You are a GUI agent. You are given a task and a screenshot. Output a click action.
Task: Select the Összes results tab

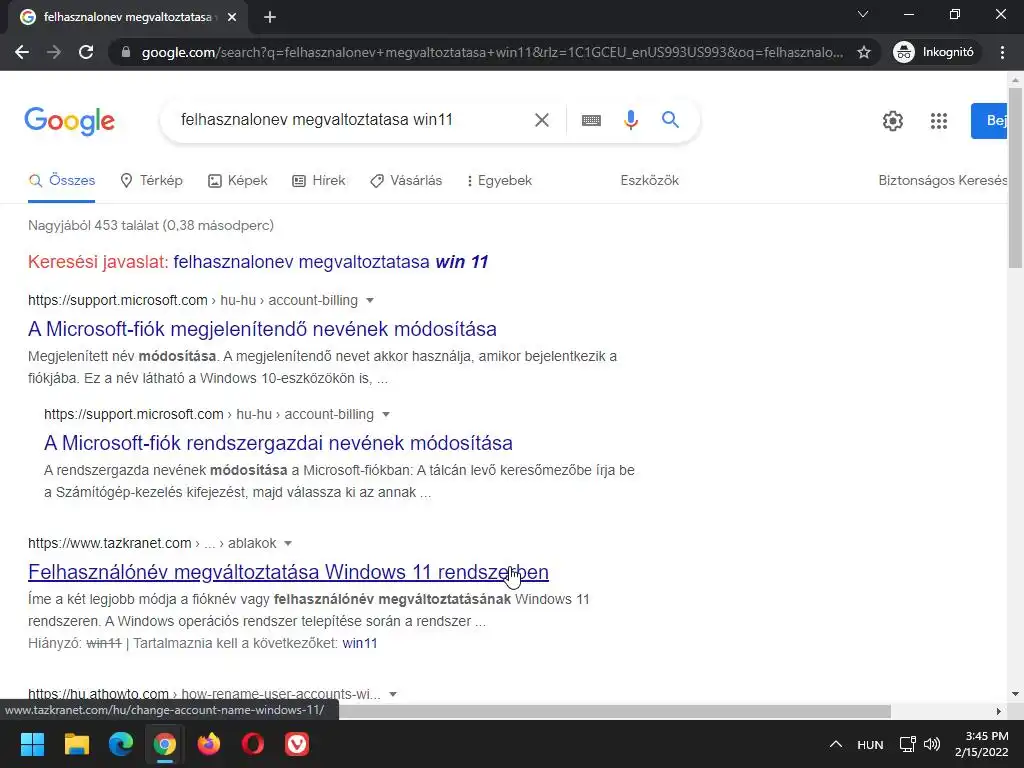coord(62,181)
